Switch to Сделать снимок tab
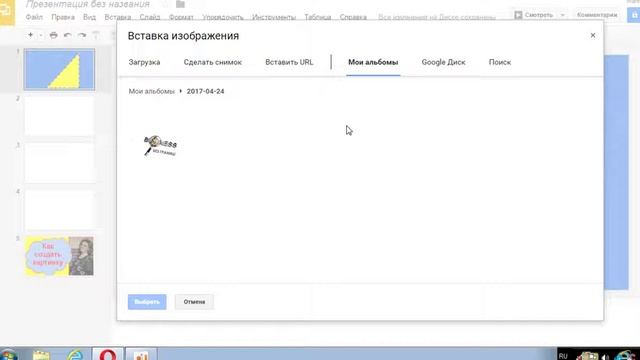Screen dimensions: 640x360 (x=212, y=62)
